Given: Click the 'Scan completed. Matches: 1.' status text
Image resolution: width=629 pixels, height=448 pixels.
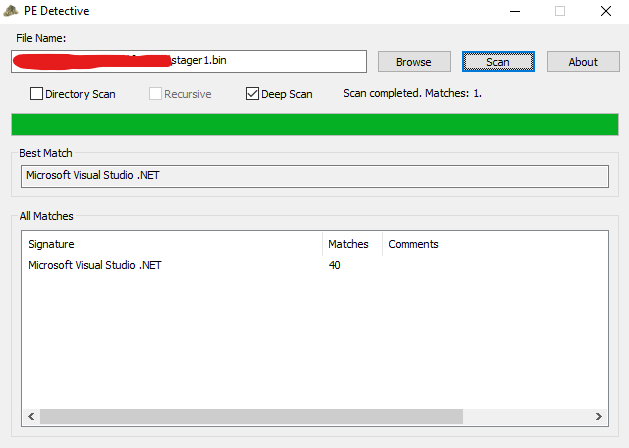Looking at the screenshot, I should pos(412,93).
